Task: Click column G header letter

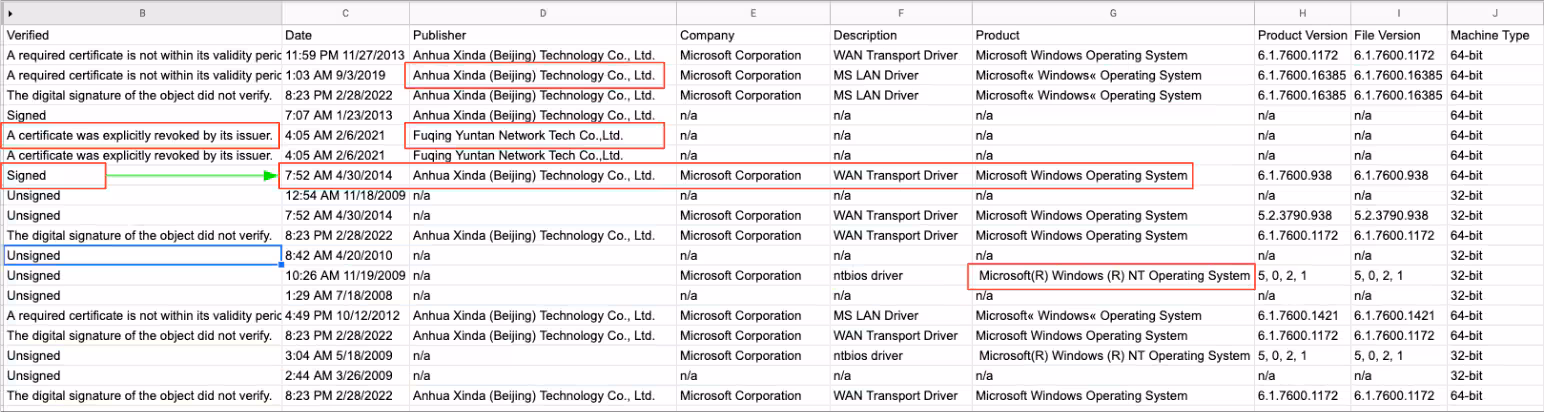Action: [x=1113, y=13]
